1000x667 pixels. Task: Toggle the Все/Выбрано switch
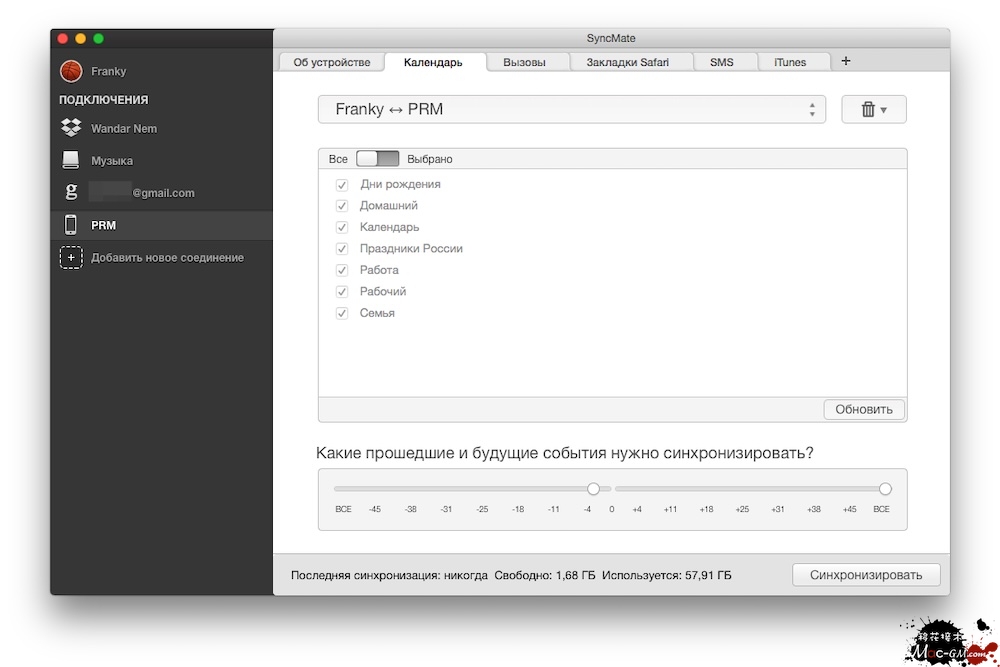coord(377,159)
